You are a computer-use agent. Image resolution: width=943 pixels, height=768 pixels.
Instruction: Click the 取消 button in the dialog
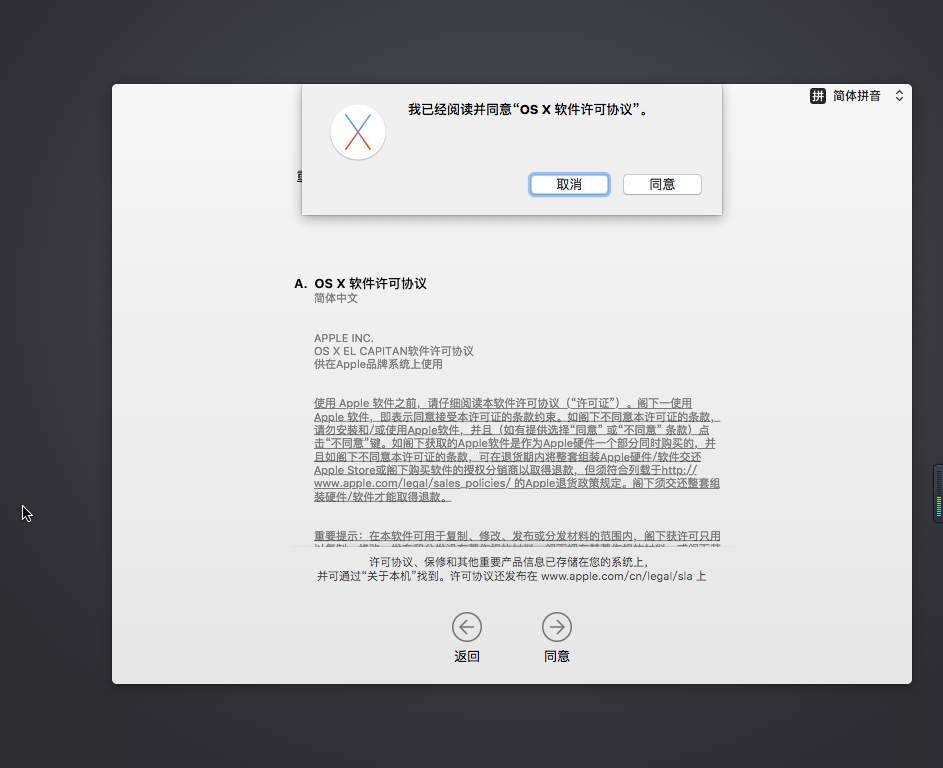click(x=569, y=185)
